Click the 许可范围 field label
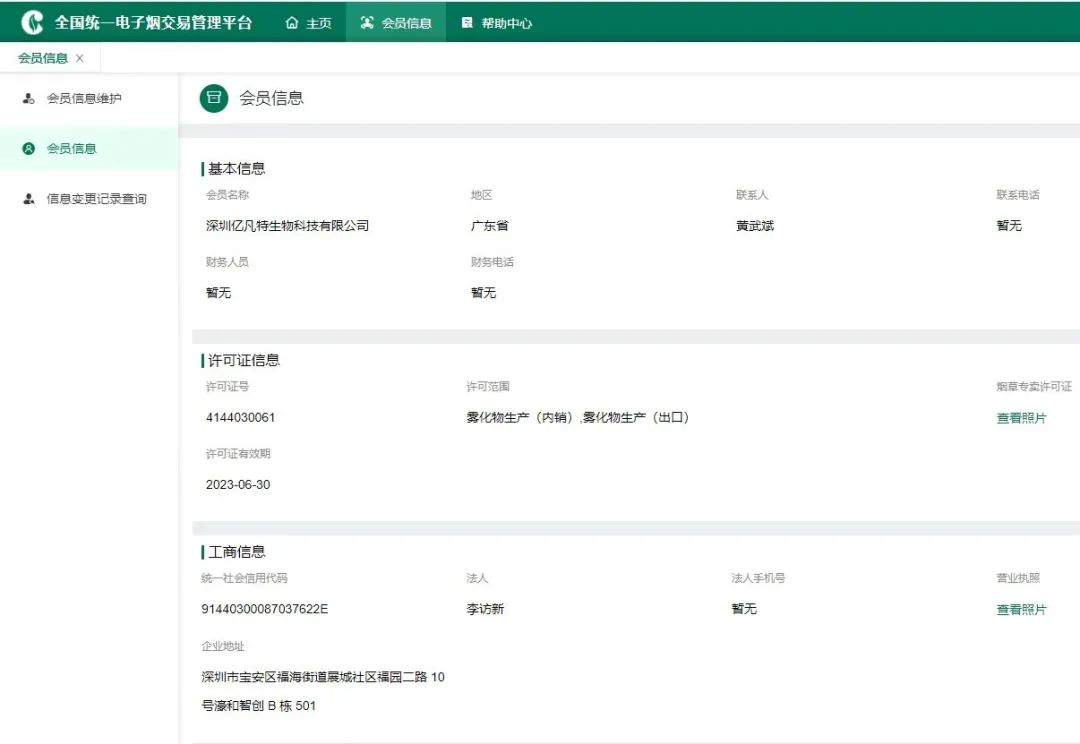This screenshot has height=744, width=1080. tap(488, 386)
